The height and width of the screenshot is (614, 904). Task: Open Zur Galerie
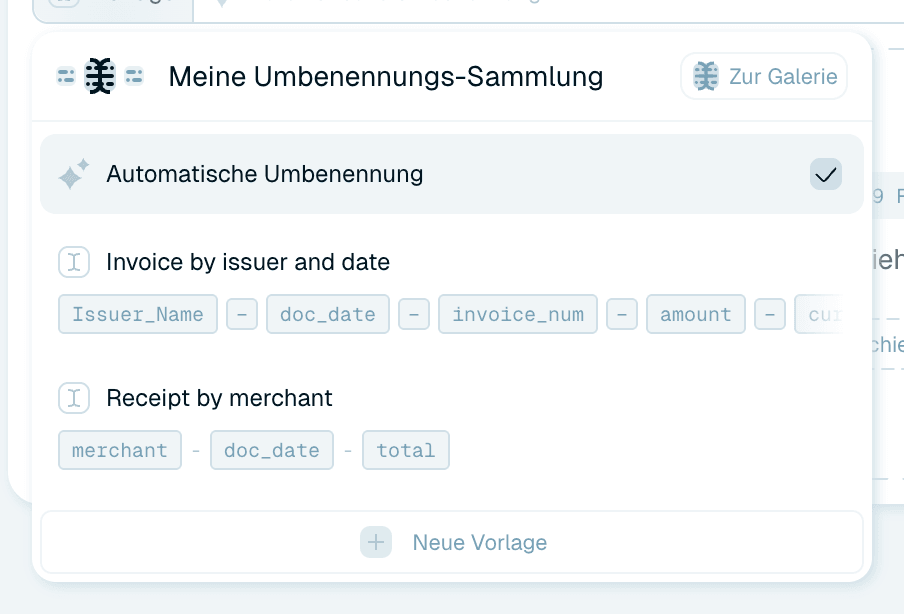pyautogui.click(x=764, y=76)
